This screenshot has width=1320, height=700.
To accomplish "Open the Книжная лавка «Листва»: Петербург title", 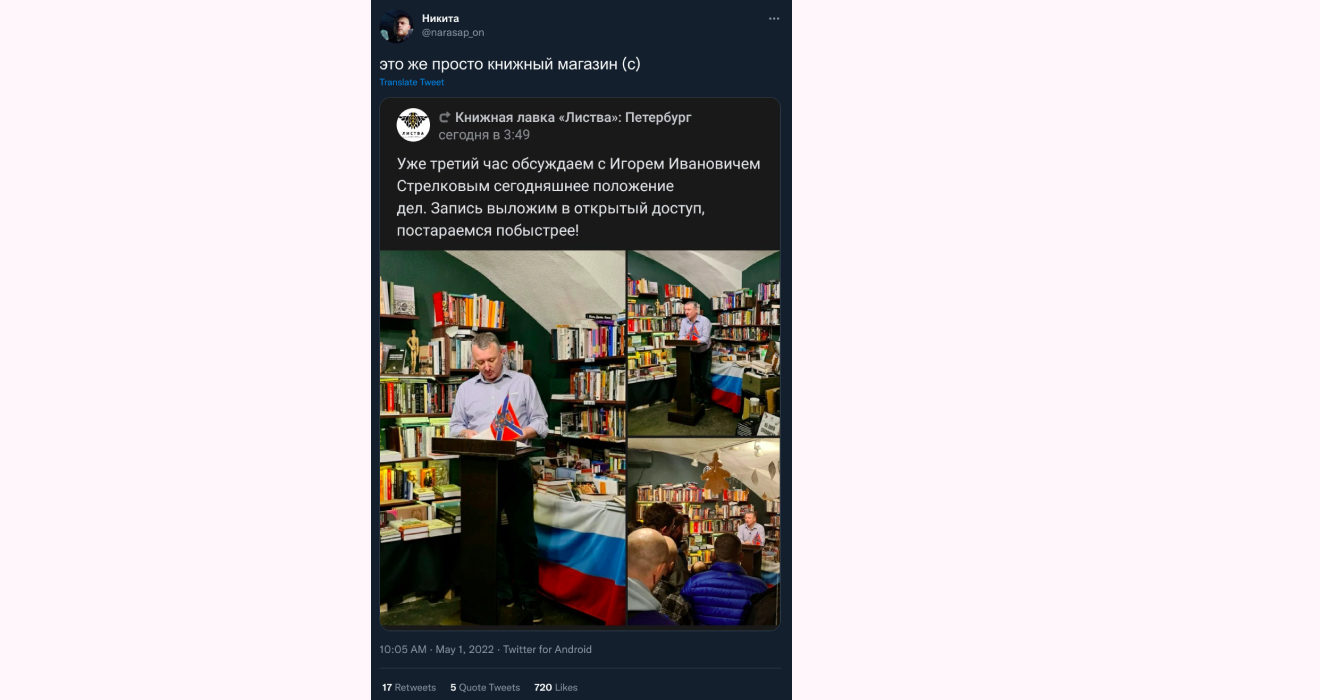I will coord(573,118).
